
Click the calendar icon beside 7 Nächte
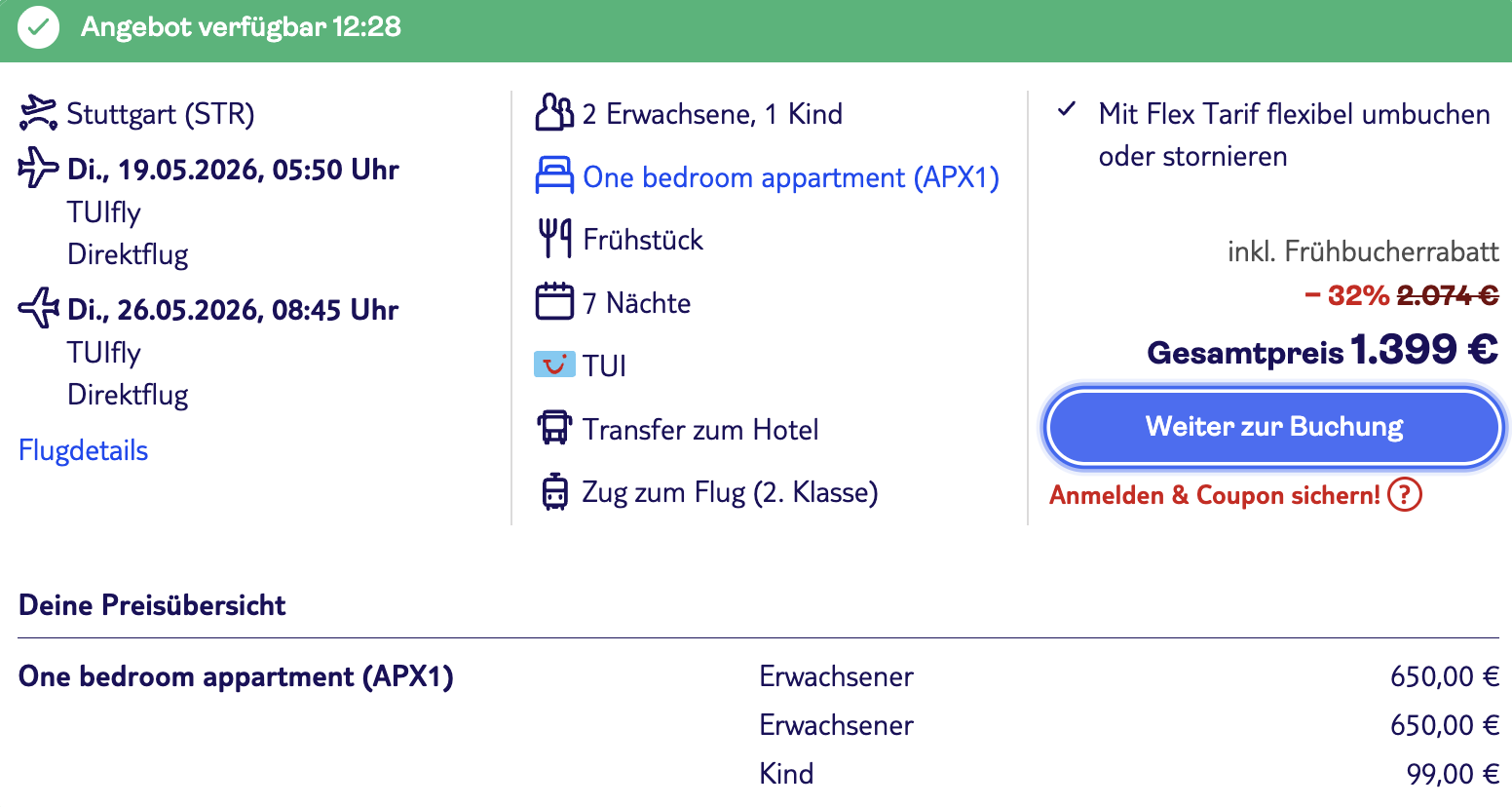tap(554, 301)
